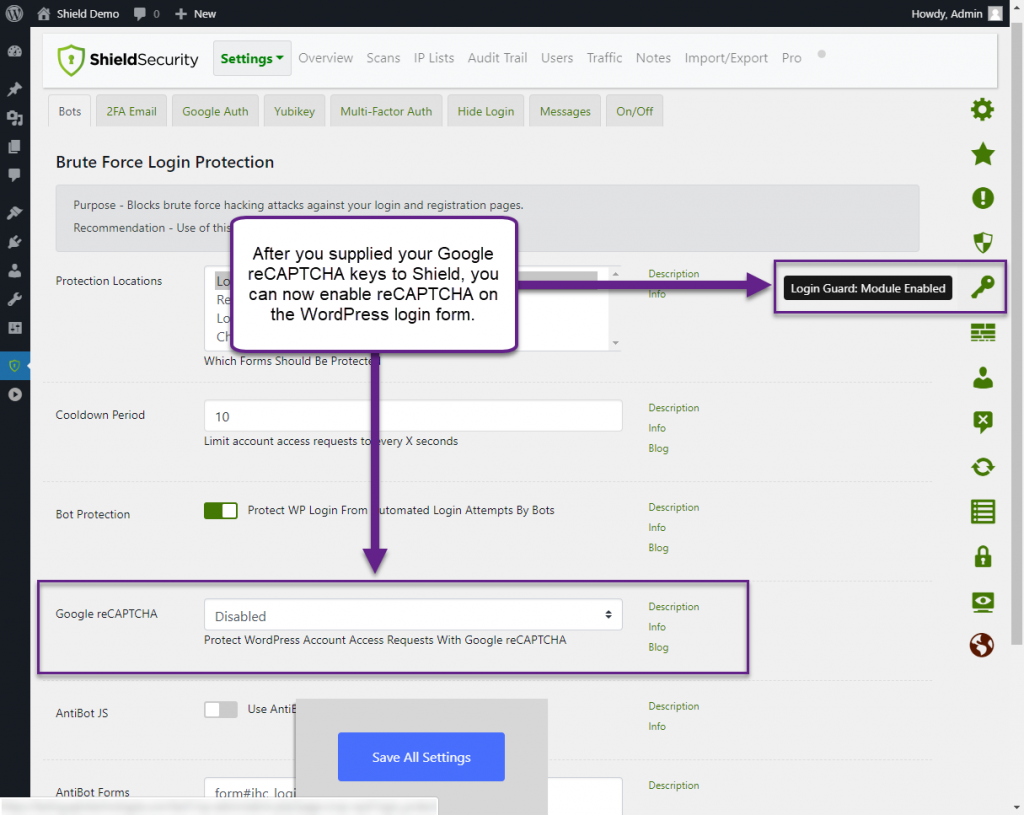The image size is (1024, 815).
Task: Switch to the Bots tab
Action: 70,111
